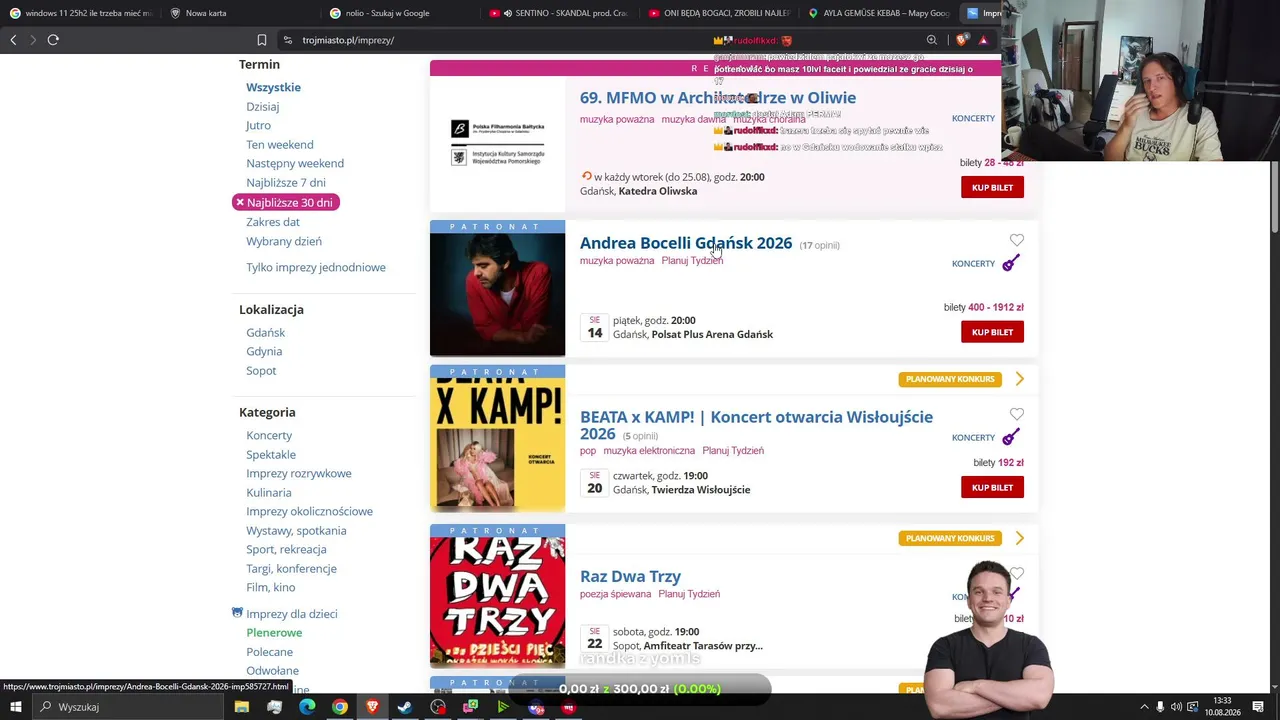
Task: Open 69. MFMO Filharmonia logo thumbnail
Action: tap(497, 144)
